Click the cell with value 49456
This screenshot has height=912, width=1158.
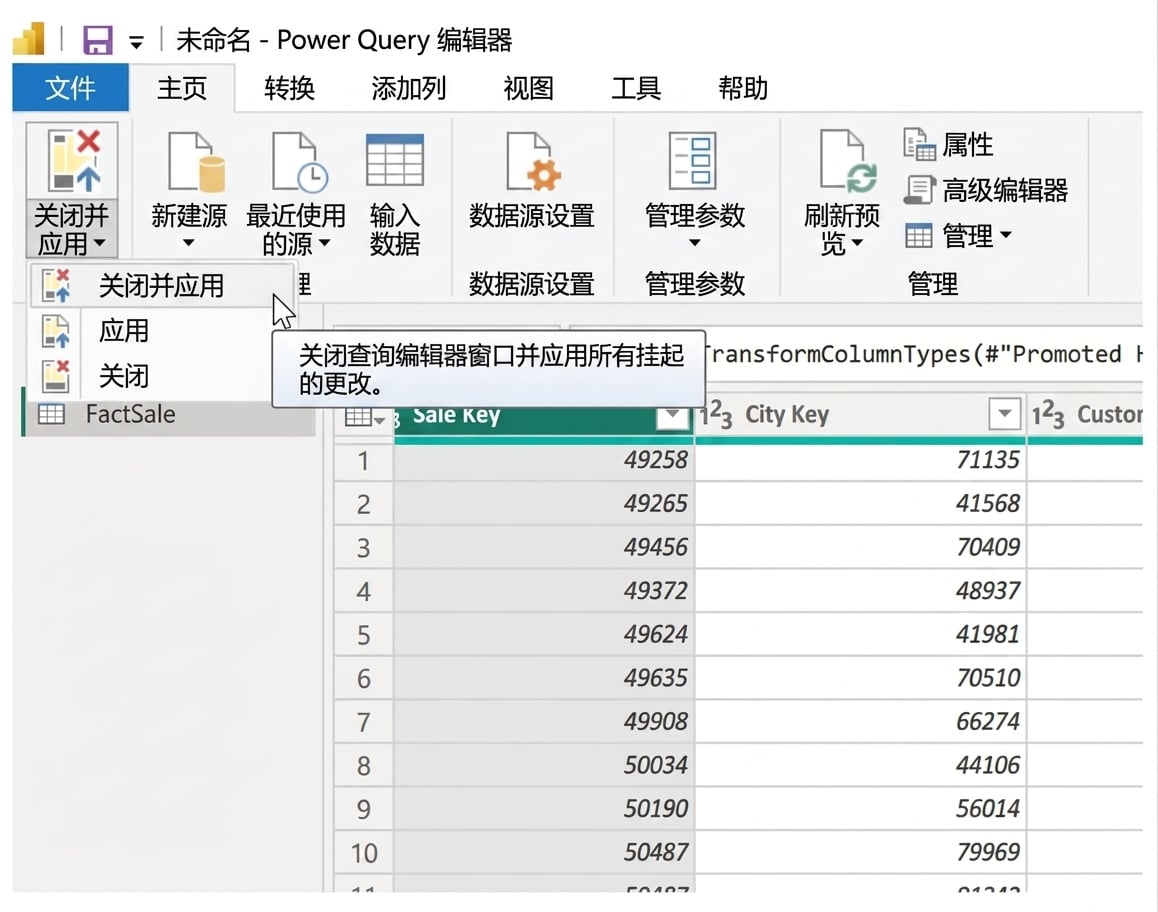pyautogui.click(x=544, y=547)
